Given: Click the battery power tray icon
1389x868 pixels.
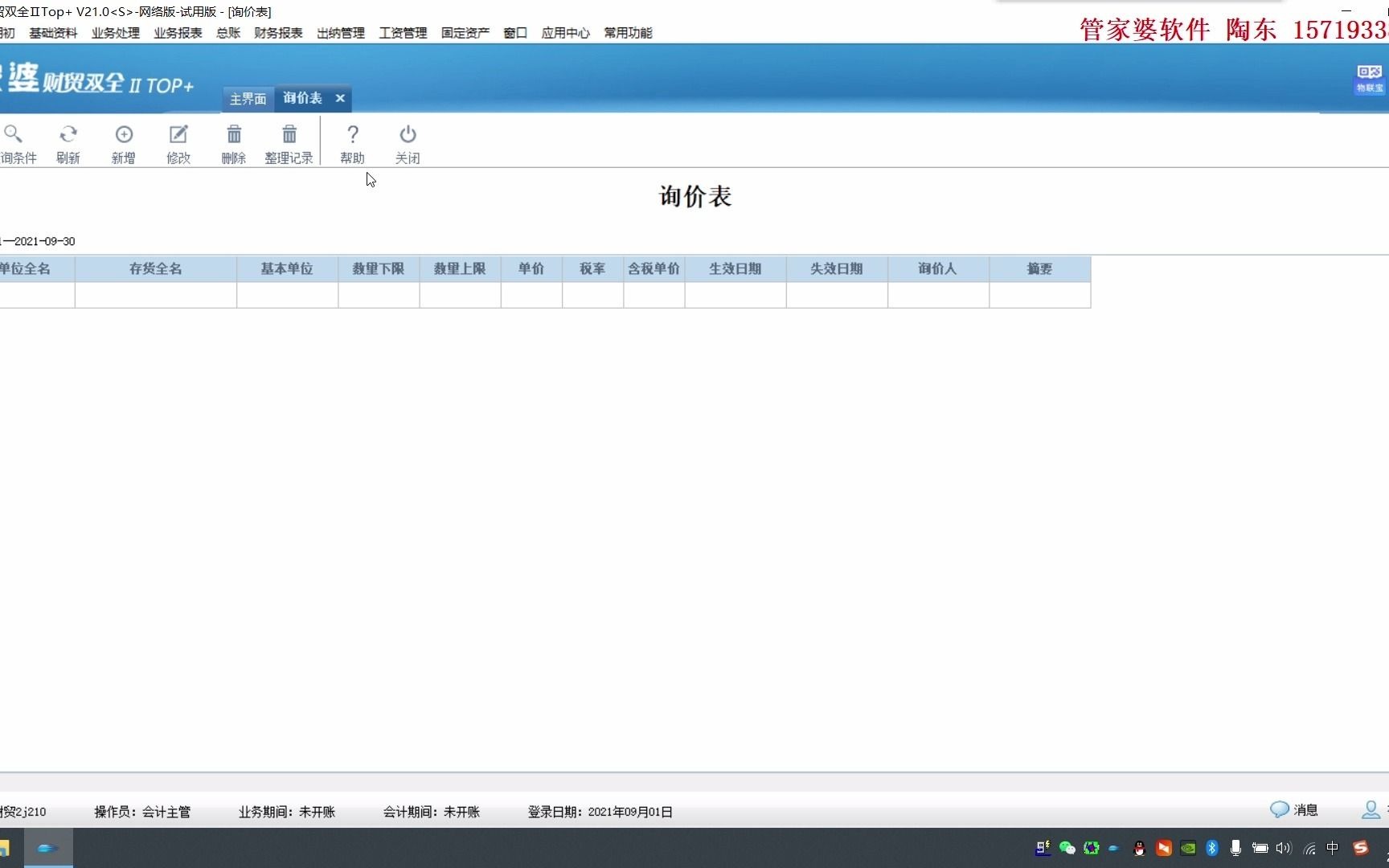Looking at the screenshot, I should coord(1260,848).
